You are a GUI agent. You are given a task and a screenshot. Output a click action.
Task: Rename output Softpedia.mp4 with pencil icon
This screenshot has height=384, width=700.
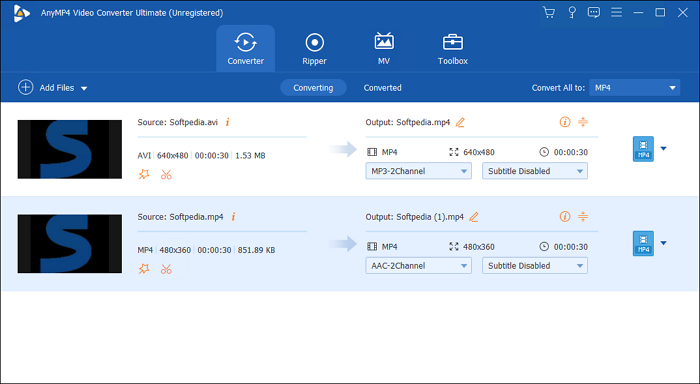460,122
